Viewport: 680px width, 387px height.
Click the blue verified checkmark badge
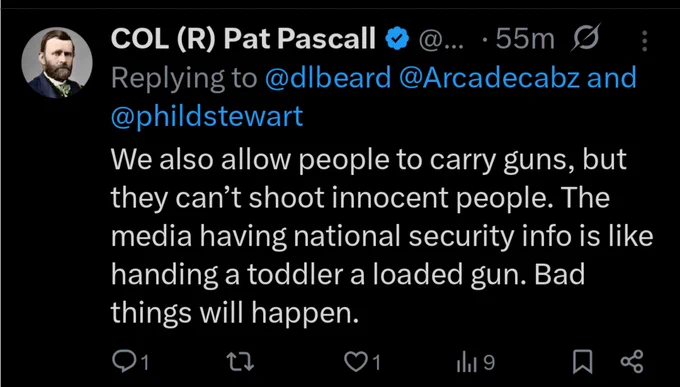click(397, 40)
